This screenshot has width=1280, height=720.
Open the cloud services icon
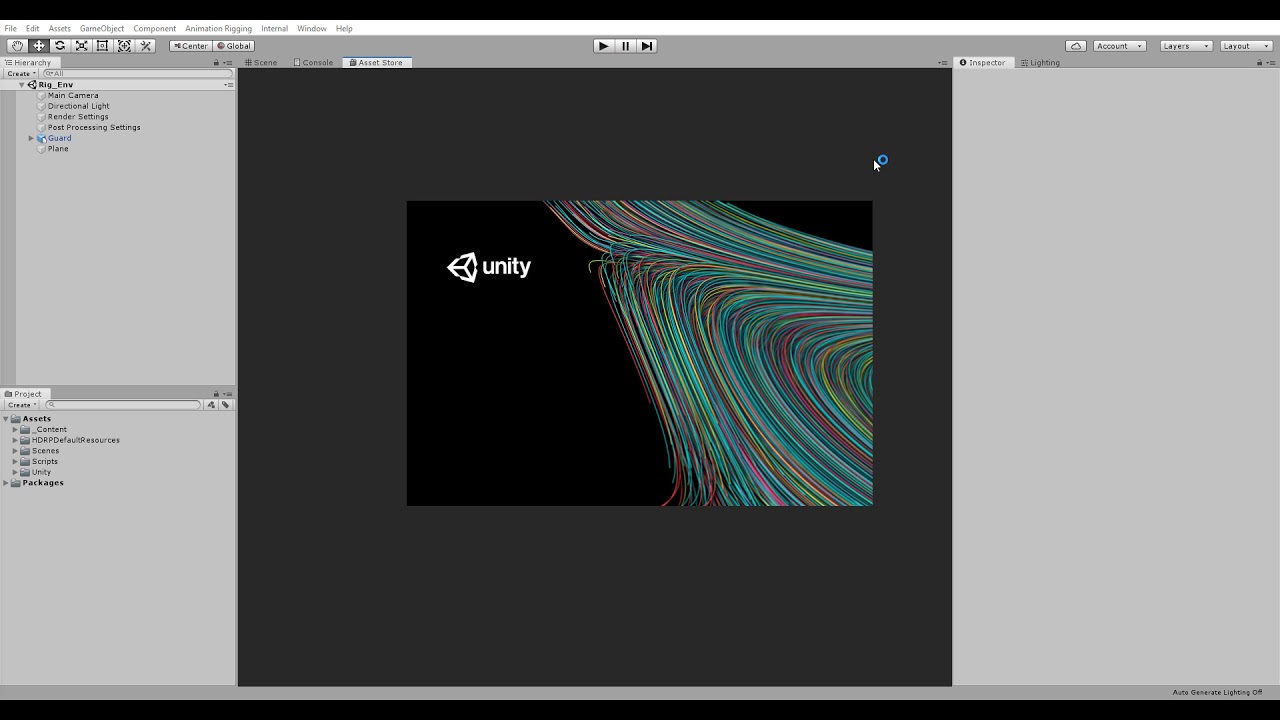tap(1076, 46)
